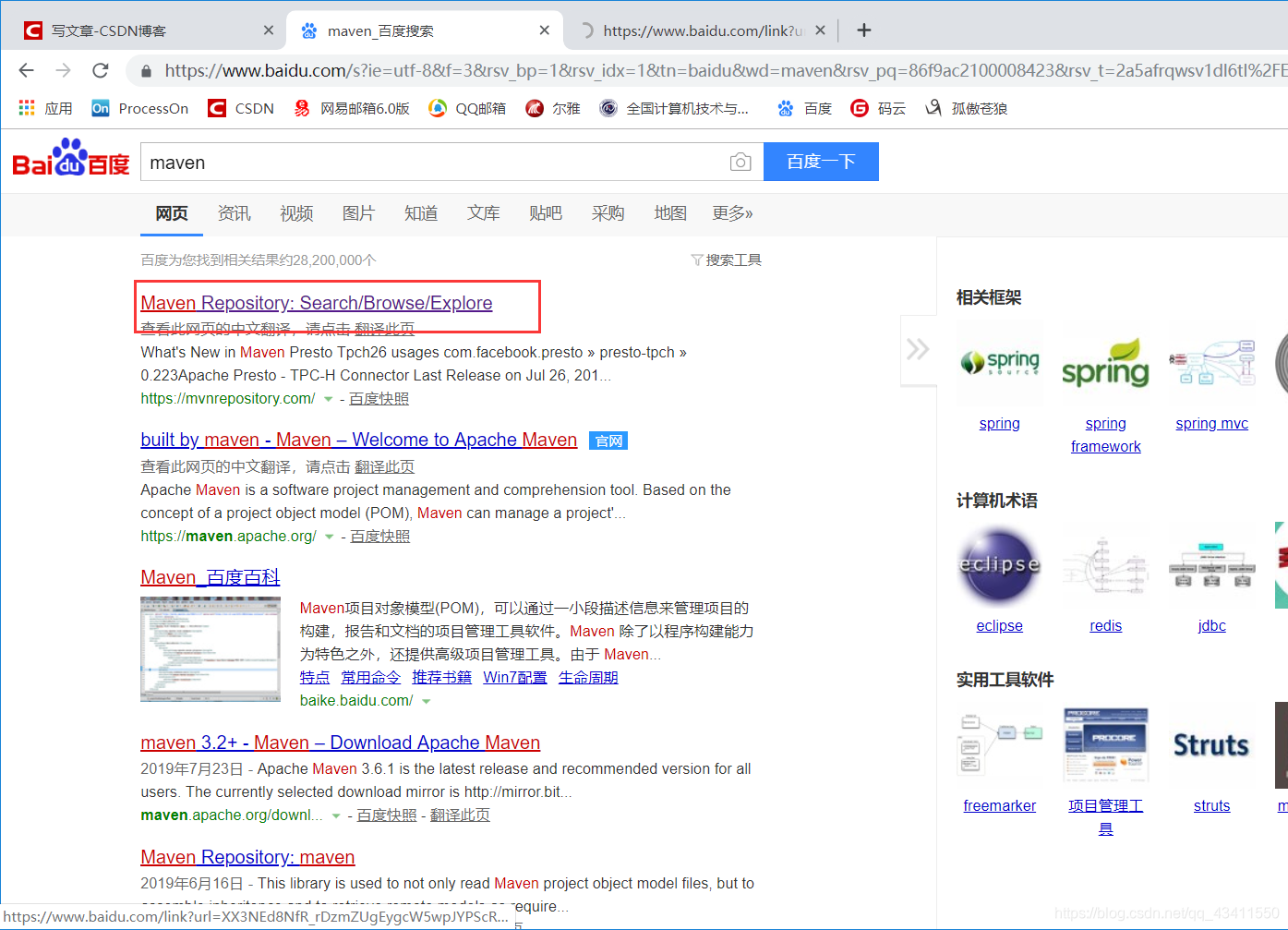Open 百度快照 for mvnrepository.com result
The height and width of the screenshot is (930, 1288).
(x=379, y=399)
